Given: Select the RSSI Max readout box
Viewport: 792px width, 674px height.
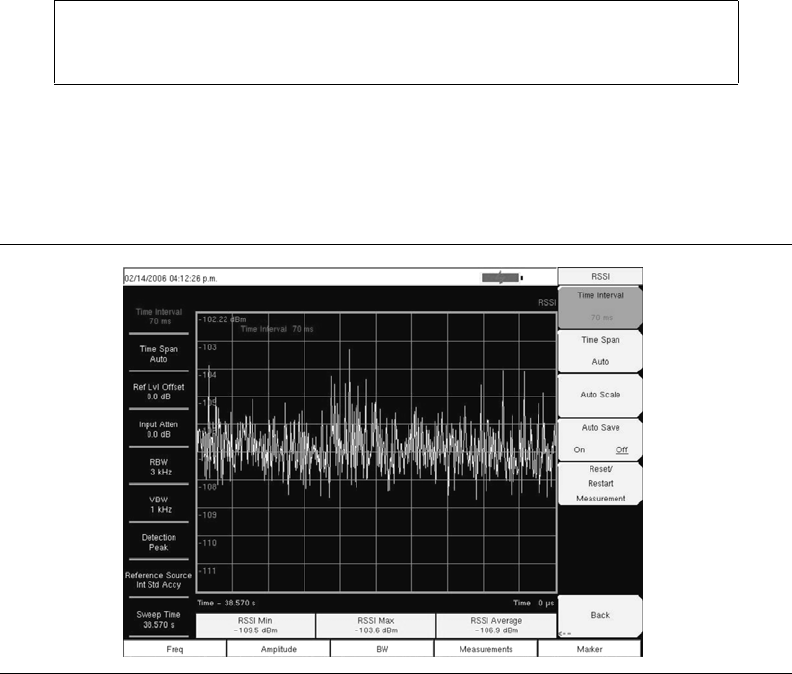Looking at the screenshot, I should point(375,625).
